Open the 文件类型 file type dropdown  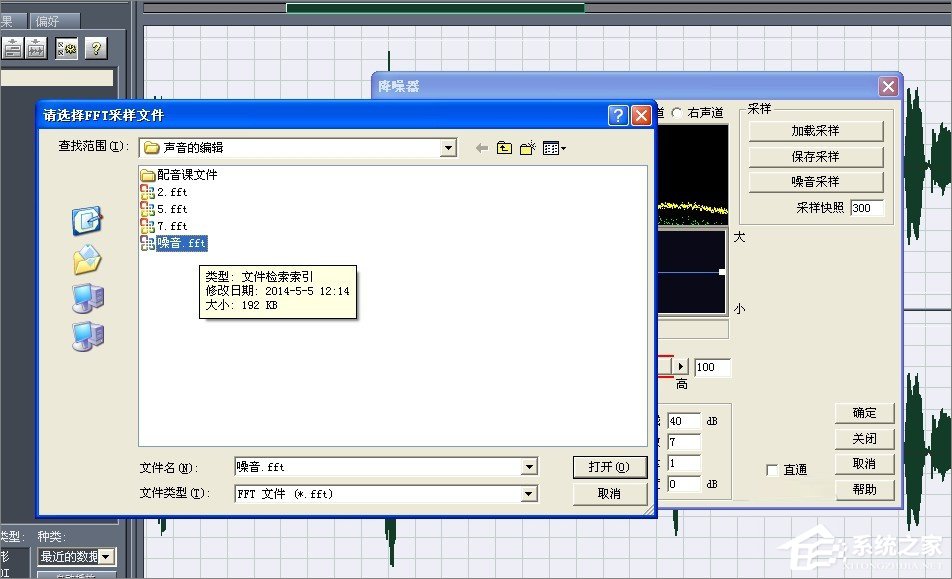tap(527, 493)
